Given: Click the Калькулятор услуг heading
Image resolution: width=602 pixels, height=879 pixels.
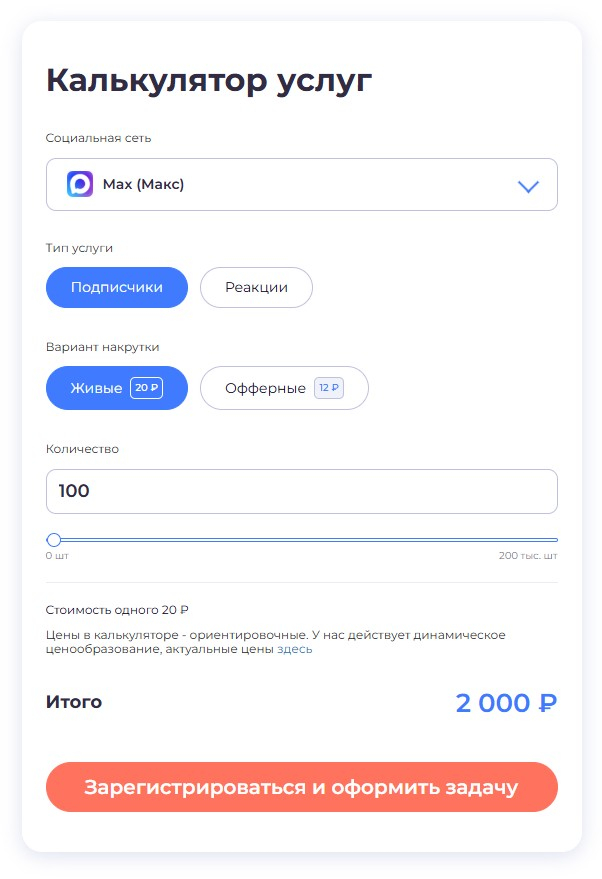Looking at the screenshot, I should [209, 81].
